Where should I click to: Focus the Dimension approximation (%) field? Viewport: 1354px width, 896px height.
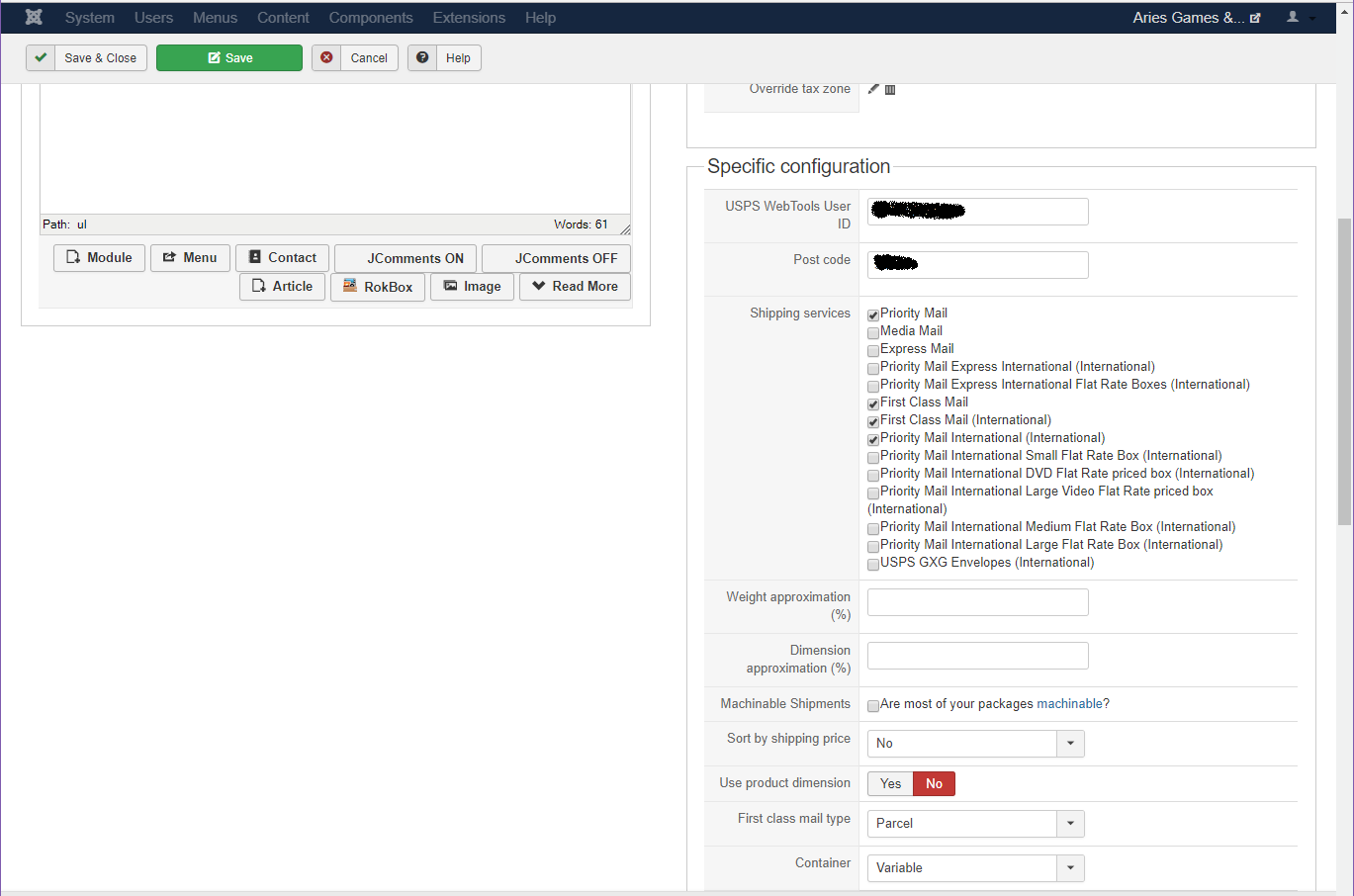[978, 656]
